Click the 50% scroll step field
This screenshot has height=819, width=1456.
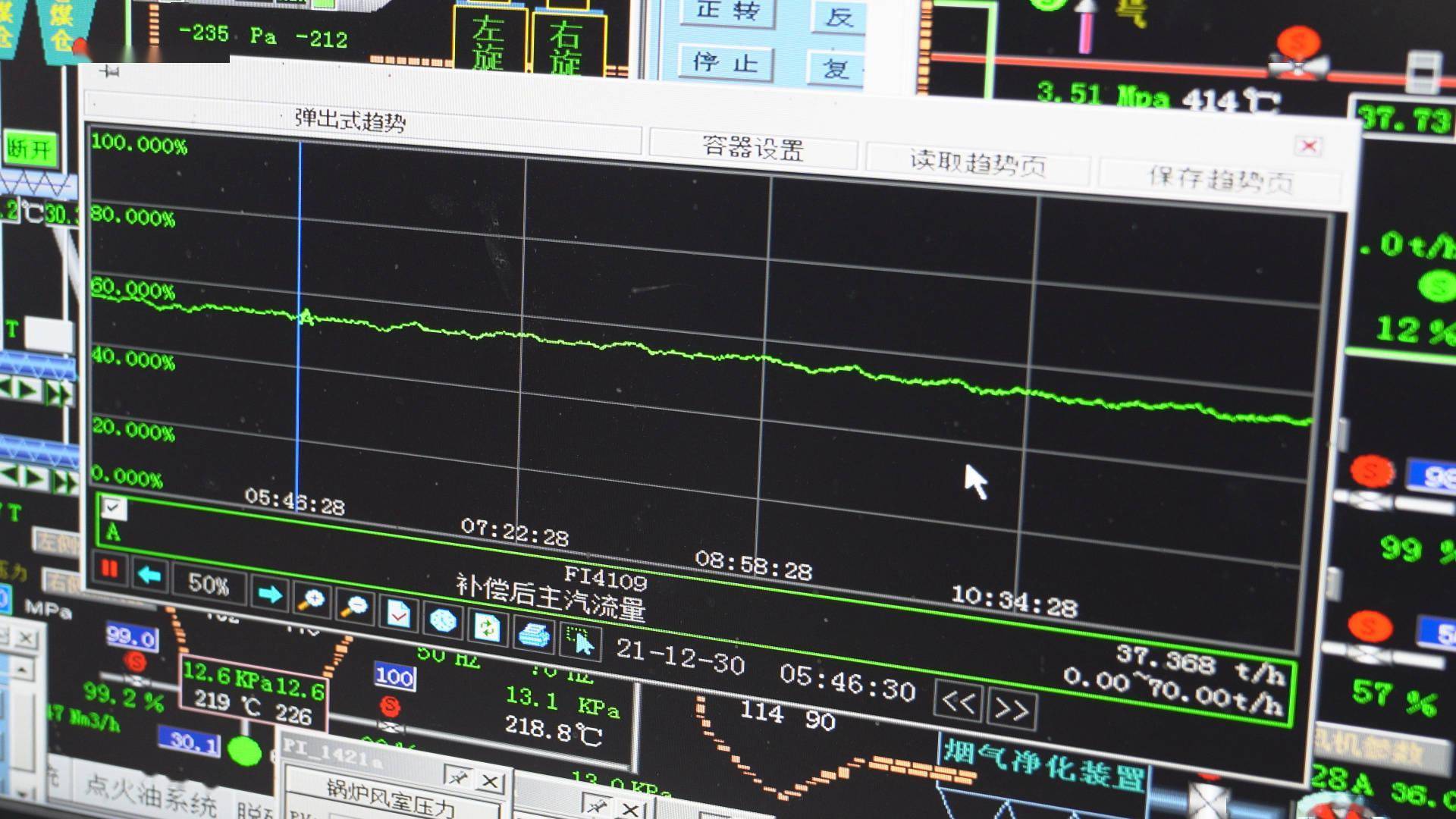[208, 584]
